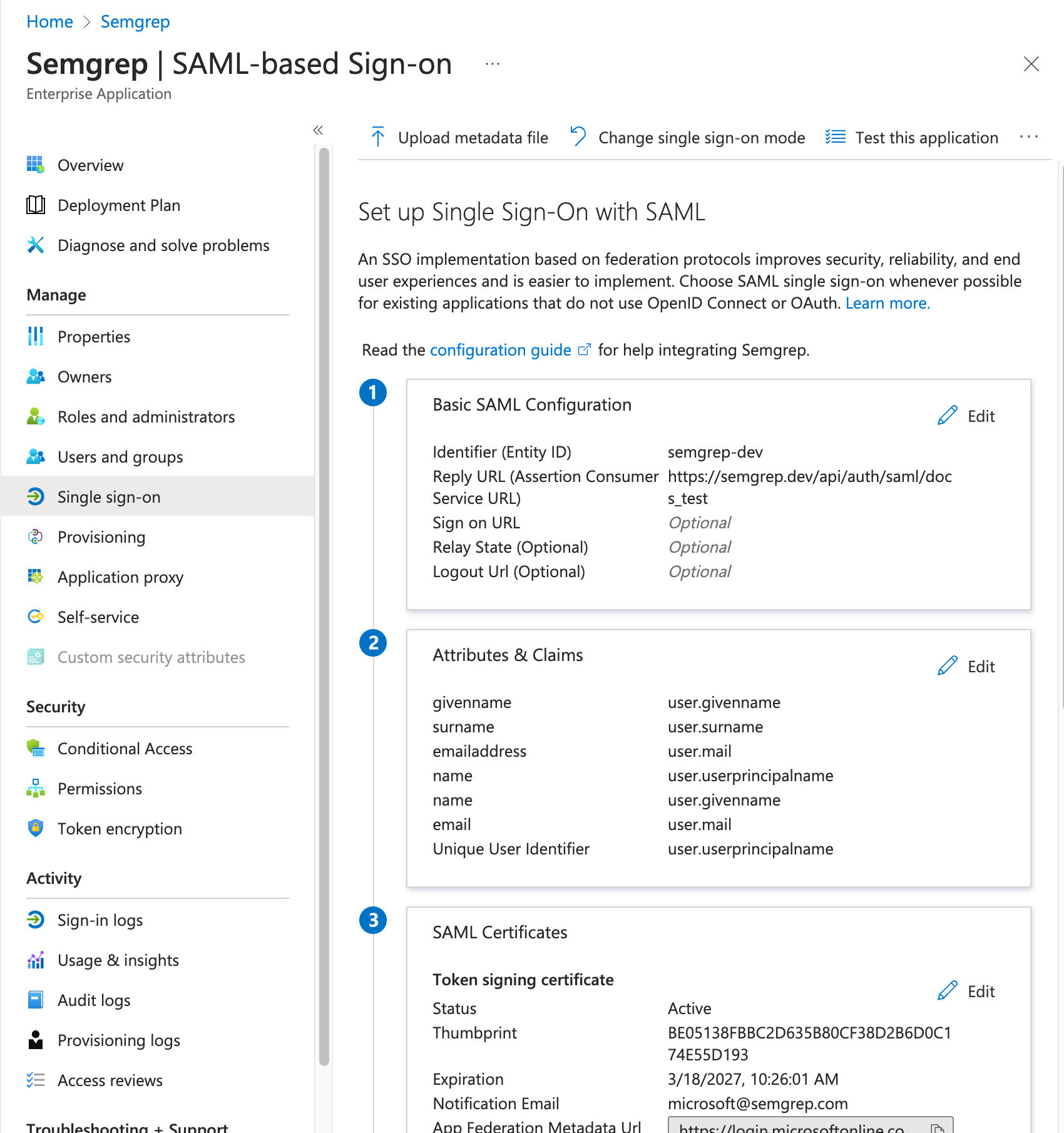
Task: Open the toolbar overflow menu
Action: pos(1028,137)
